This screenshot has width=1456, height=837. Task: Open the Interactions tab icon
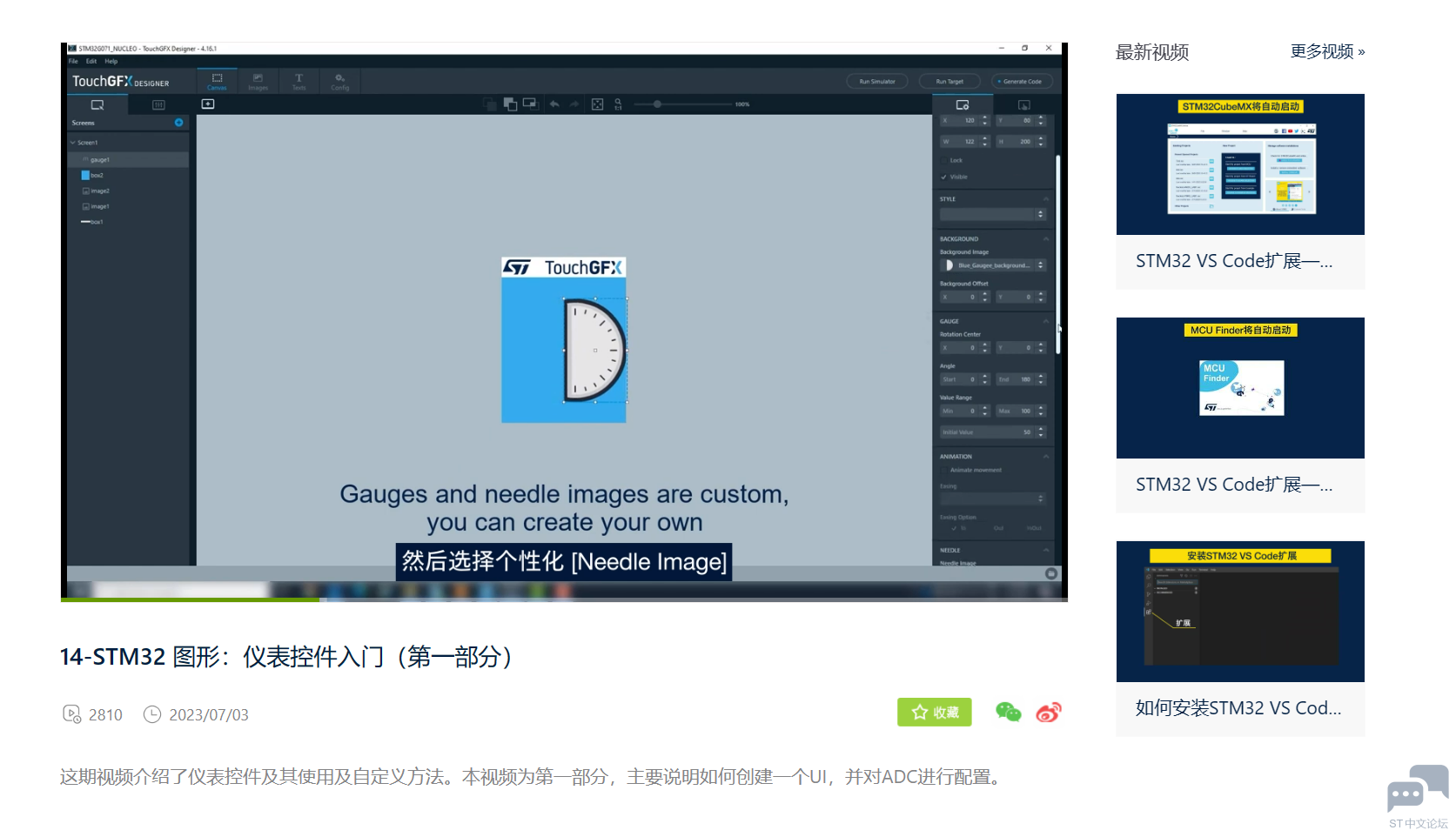1023,104
